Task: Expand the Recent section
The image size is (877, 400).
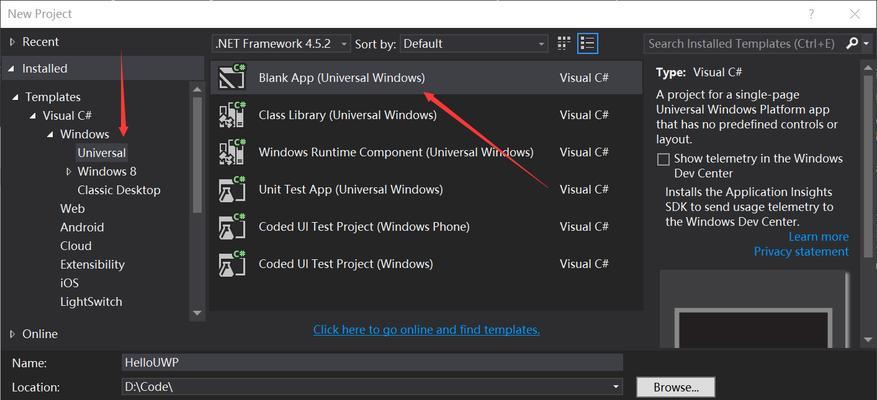Action: 13,42
